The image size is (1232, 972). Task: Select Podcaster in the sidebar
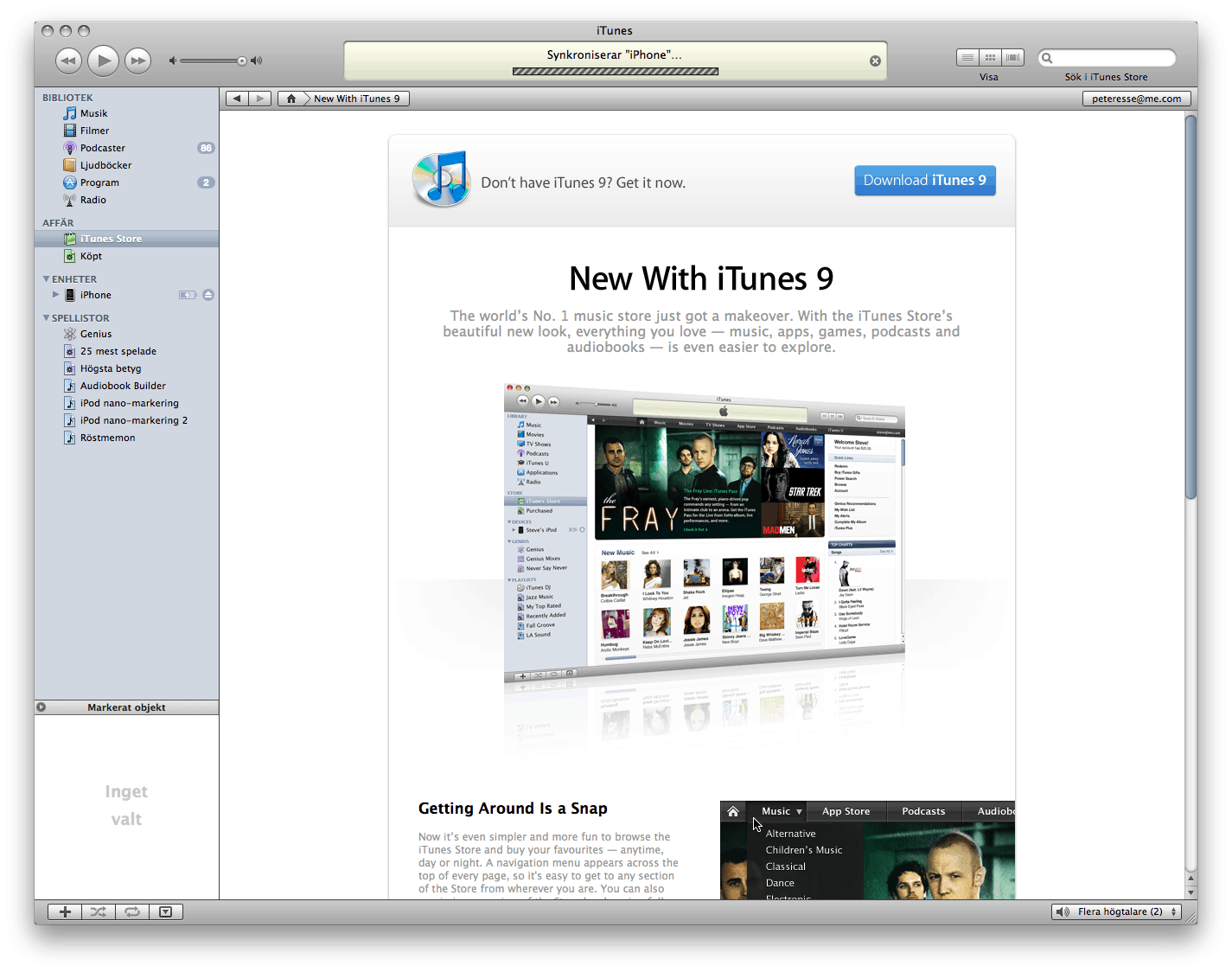click(101, 147)
